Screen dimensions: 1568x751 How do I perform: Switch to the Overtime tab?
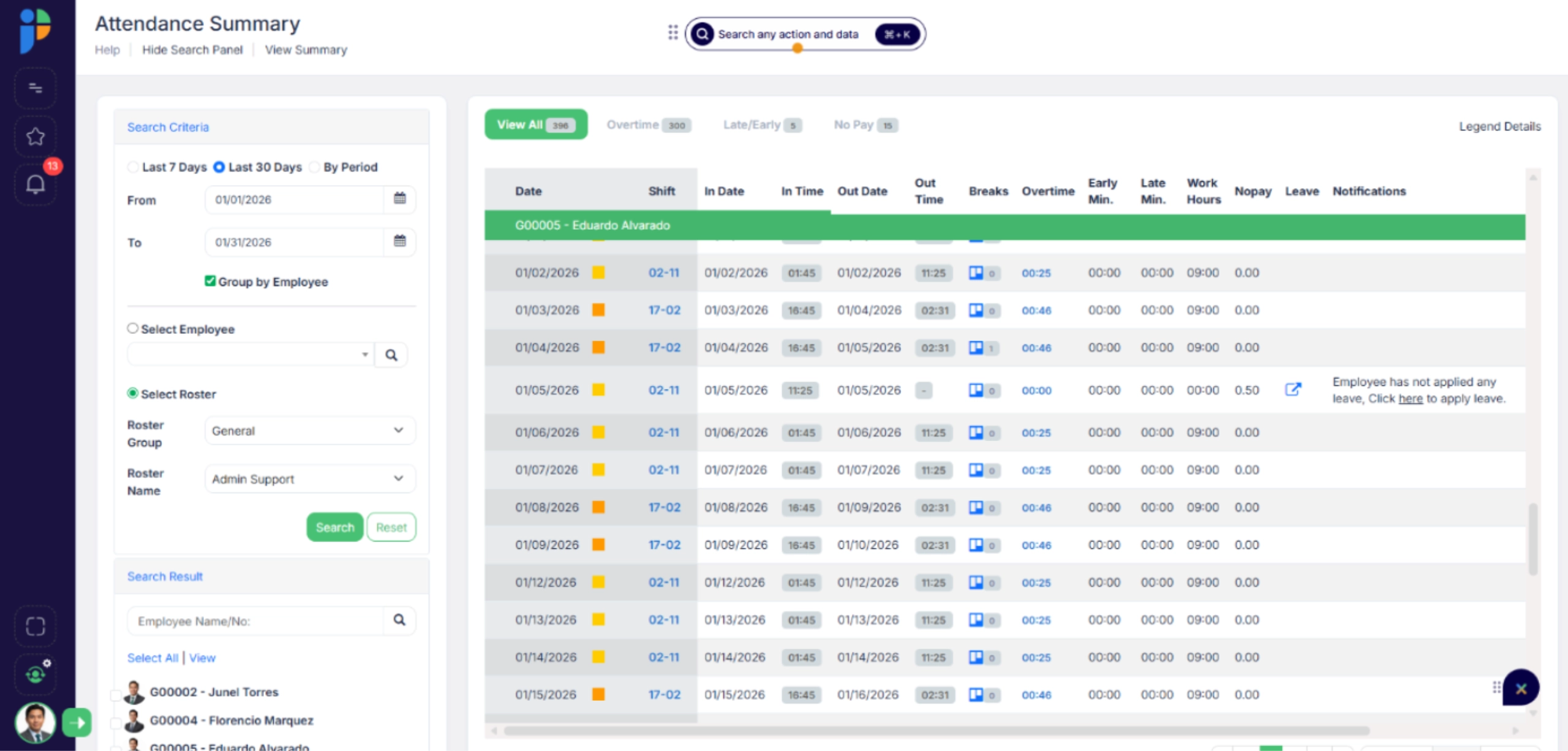pyautogui.click(x=649, y=125)
